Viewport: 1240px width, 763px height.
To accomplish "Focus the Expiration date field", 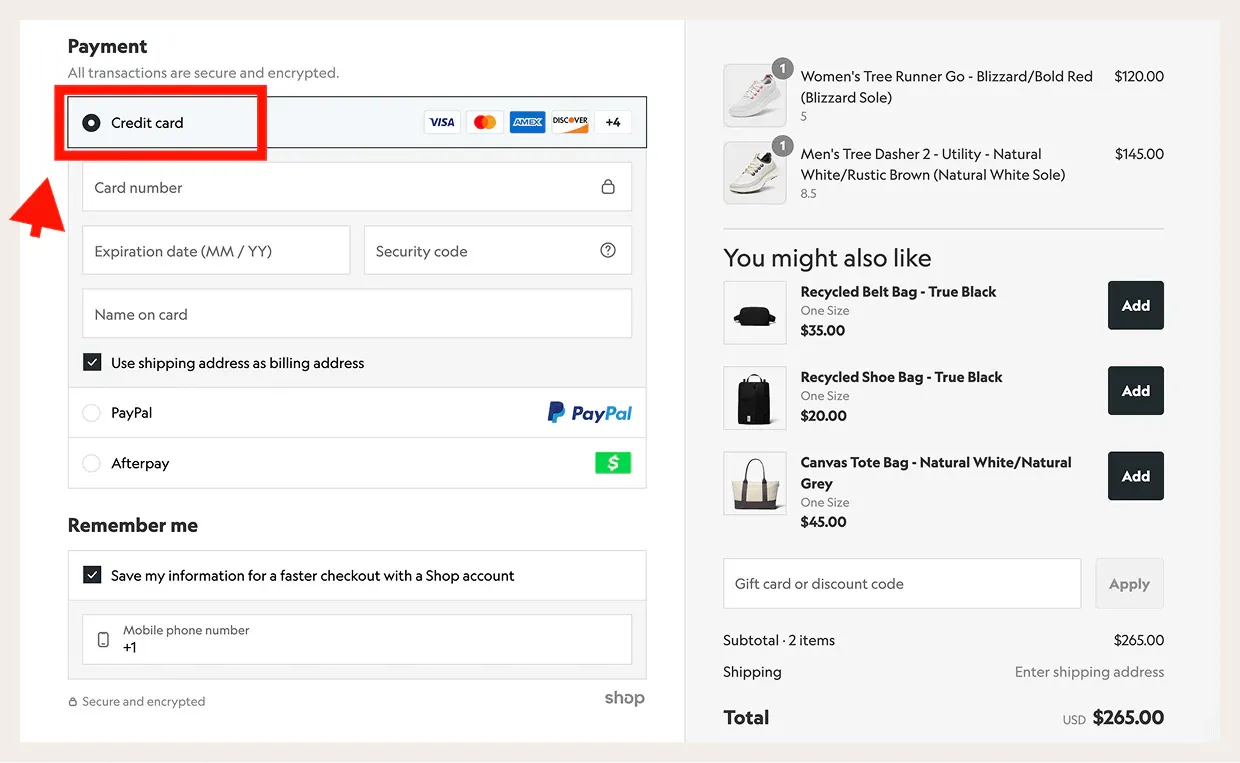I will pos(216,250).
